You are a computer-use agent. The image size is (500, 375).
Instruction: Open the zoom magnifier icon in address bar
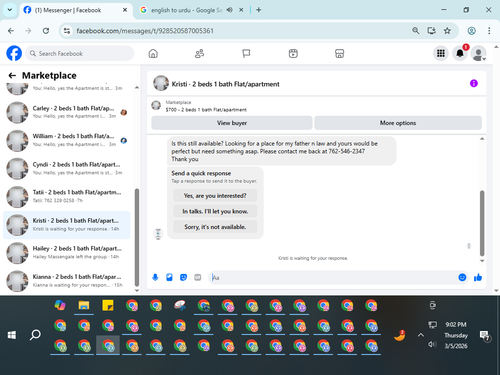pos(415,31)
